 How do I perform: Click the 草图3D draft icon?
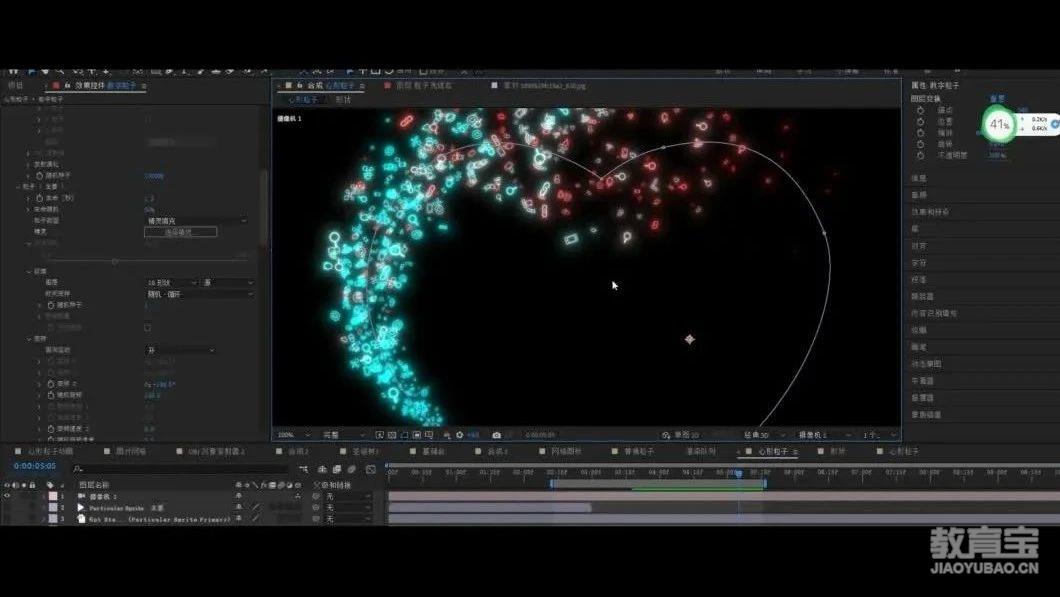click(667, 435)
